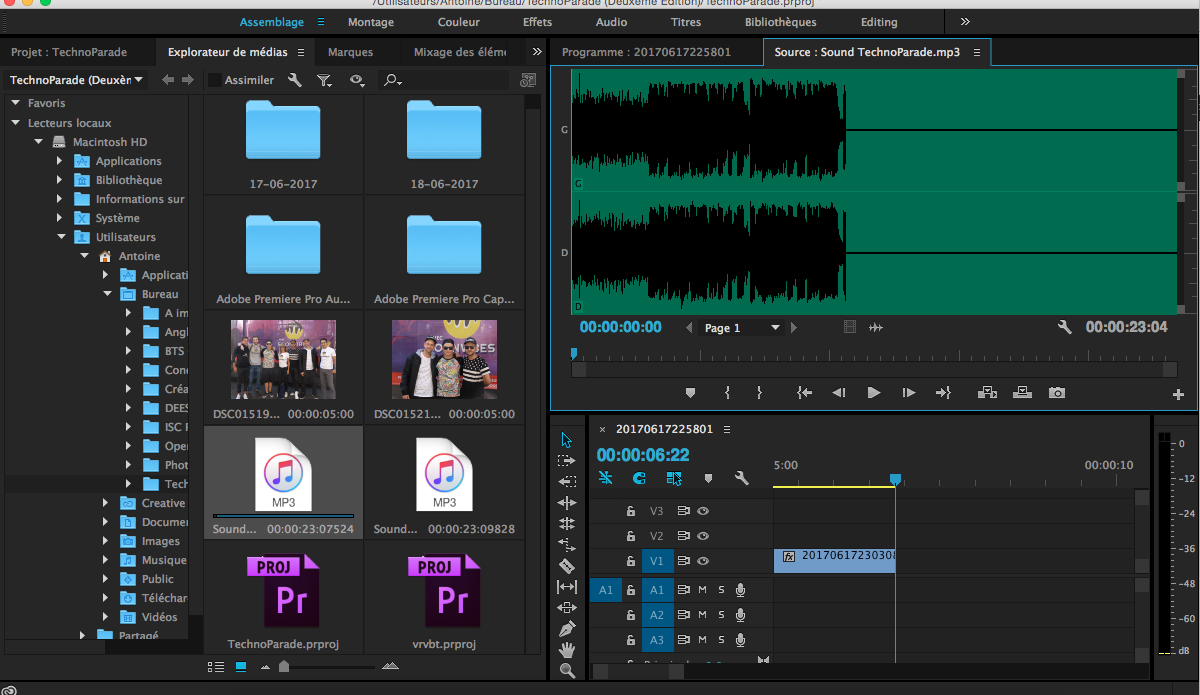Open the Source monitor button editor plus
This screenshot has height=695, width=1200.
(1178, 394)
